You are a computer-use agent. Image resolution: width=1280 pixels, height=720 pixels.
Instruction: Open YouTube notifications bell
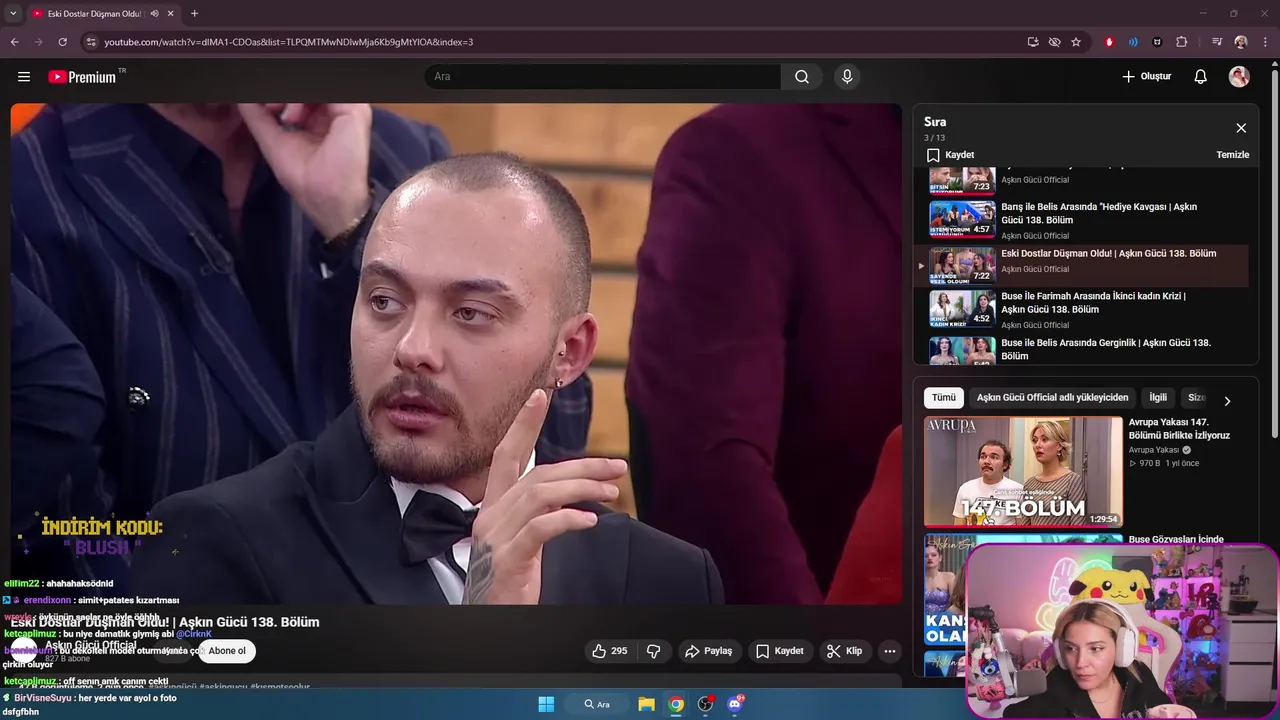pyautogui.click(x=1201, y=77)
